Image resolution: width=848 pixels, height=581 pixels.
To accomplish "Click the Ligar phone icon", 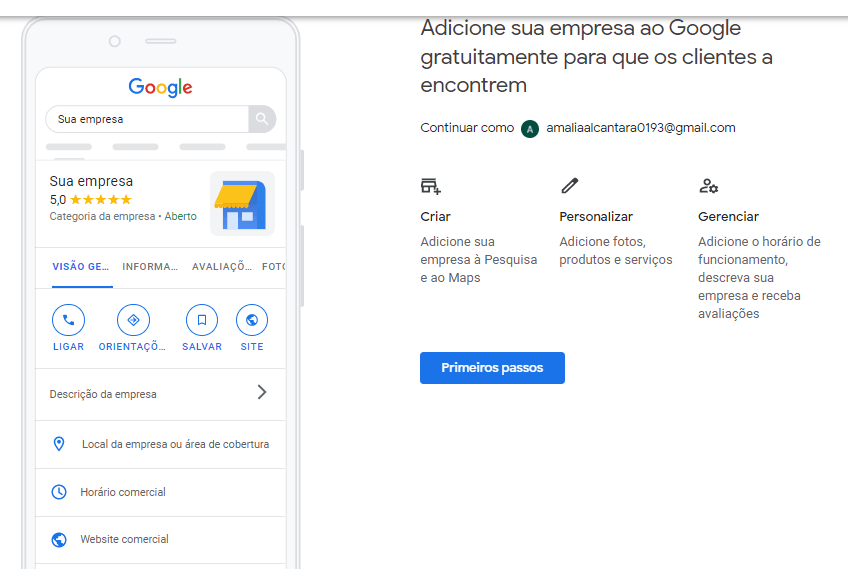I will [68, 321].
